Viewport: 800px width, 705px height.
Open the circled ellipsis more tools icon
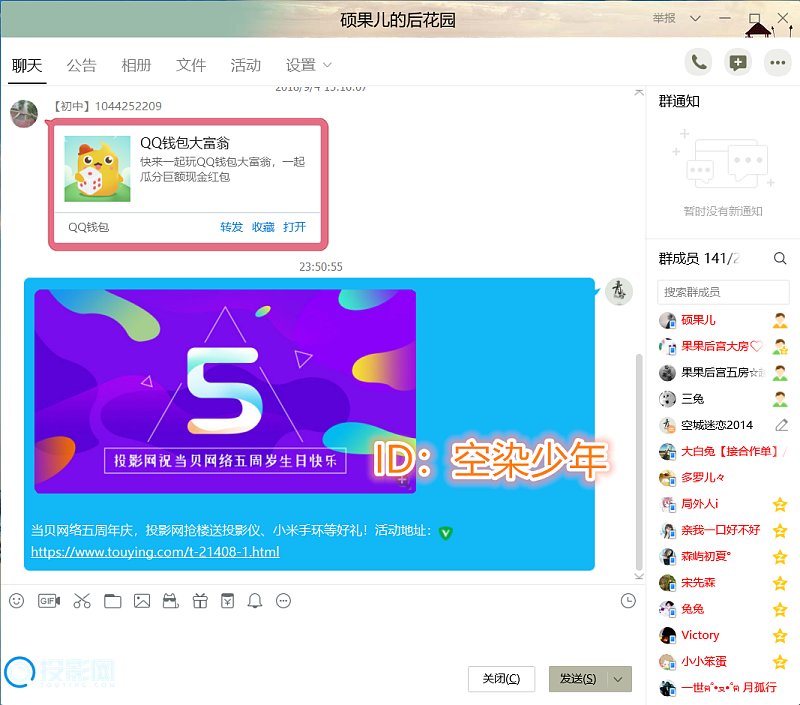[x=284, y=601]
